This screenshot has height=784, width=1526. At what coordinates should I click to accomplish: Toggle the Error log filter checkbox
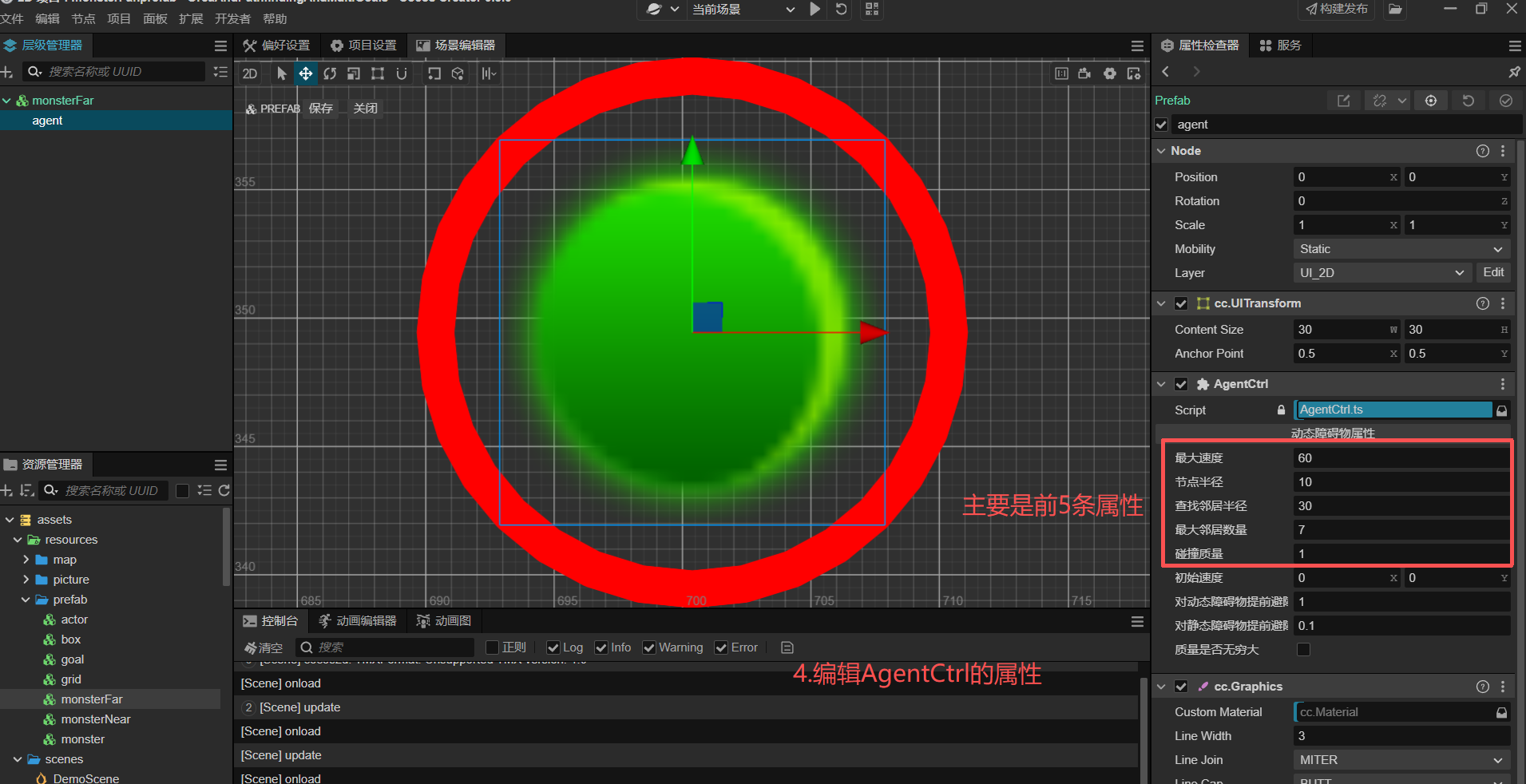click(x=721, y=647)
